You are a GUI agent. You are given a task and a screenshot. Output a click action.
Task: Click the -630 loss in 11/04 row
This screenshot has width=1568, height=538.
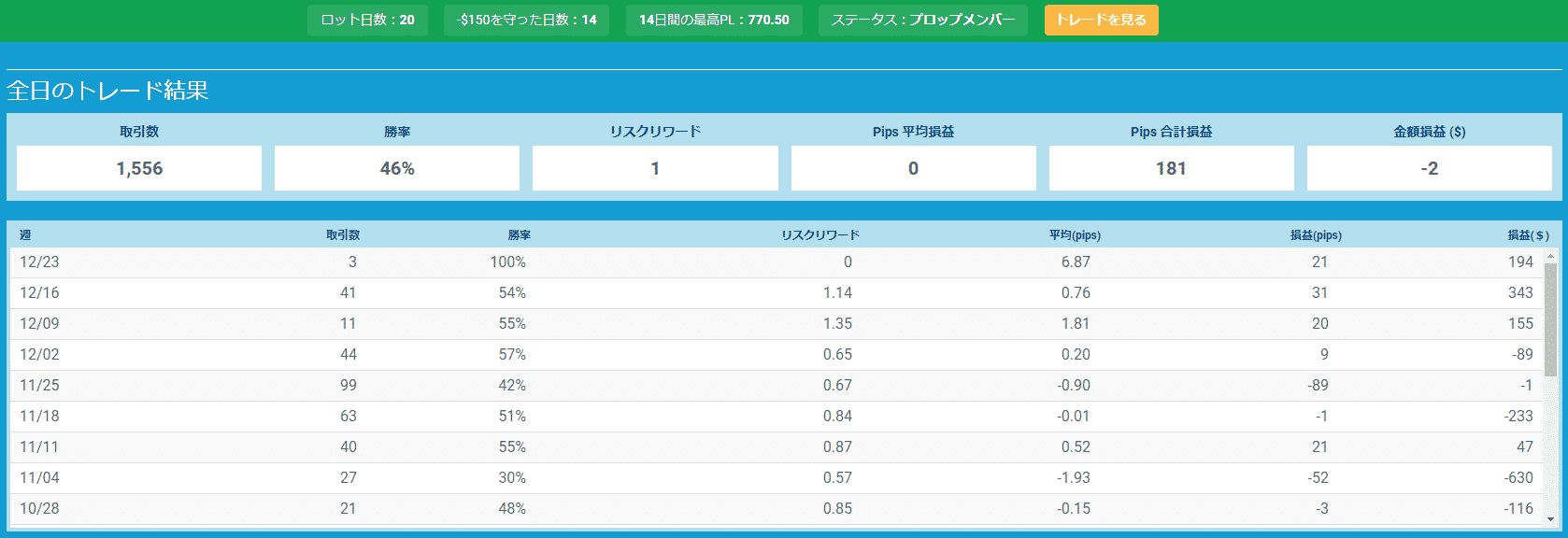coord(1518,478)
